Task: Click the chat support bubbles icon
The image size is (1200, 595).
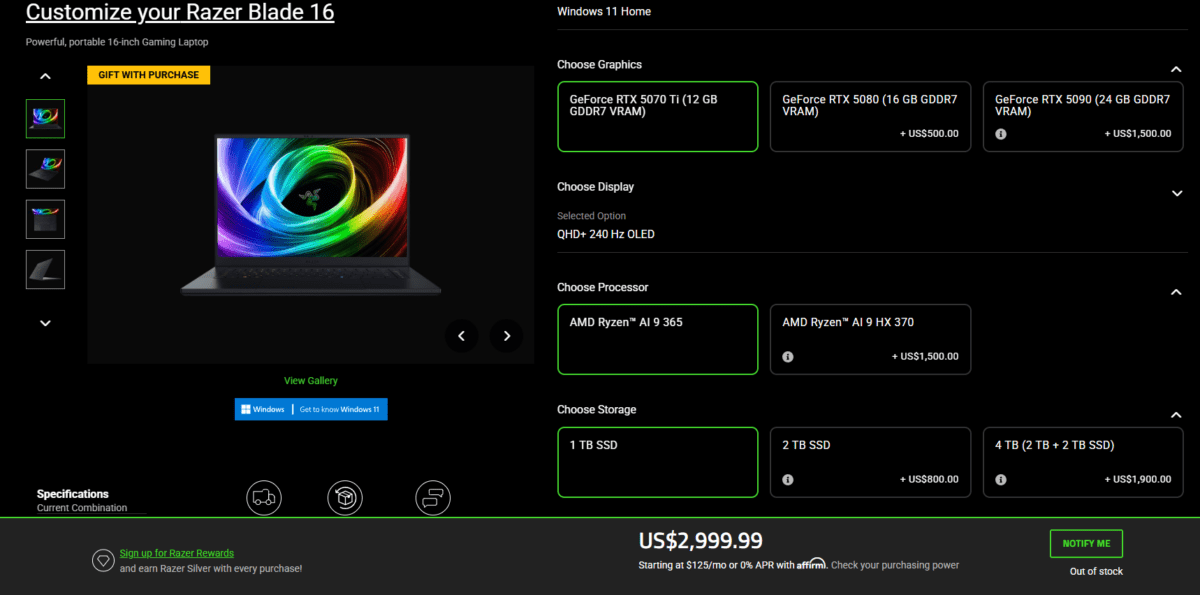Action: 433,498
